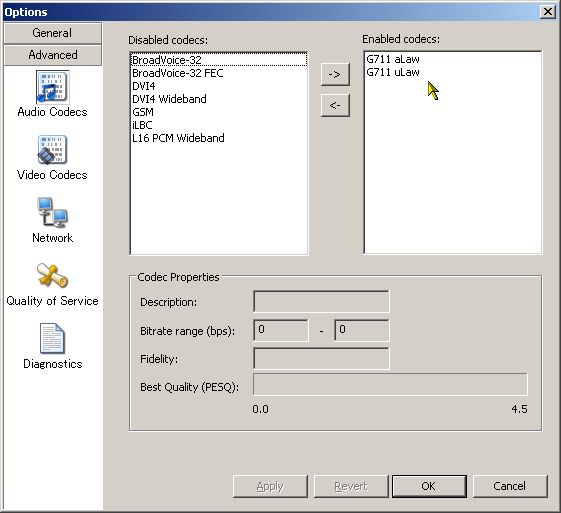This screenshot has width=561, height=513.
Task: Click the right arrow to enable codec
Action: (x=335, y=74)
